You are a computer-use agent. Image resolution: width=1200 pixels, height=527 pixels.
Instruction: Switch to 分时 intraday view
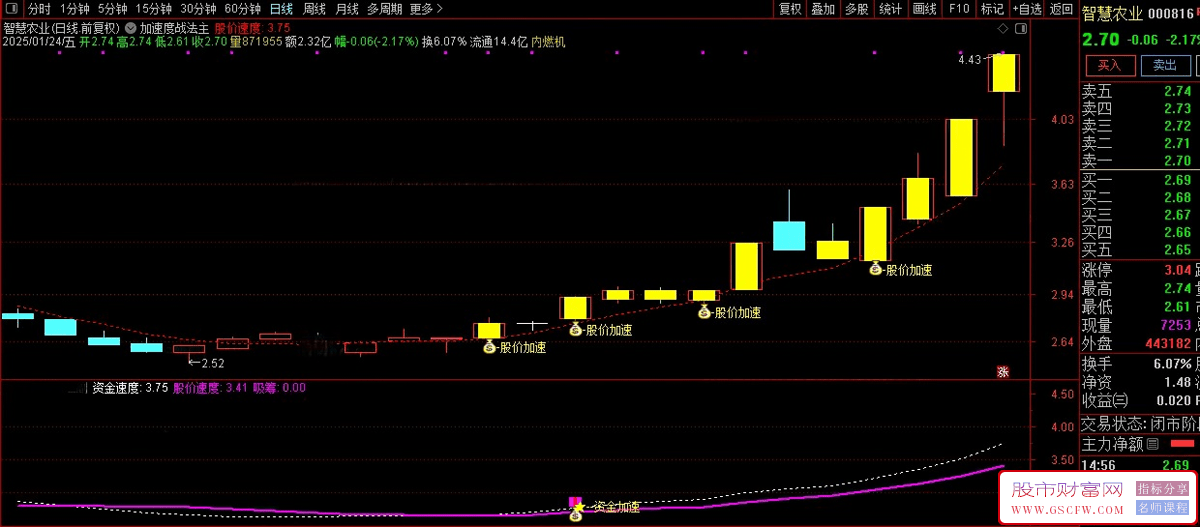(x=39, y=9)
